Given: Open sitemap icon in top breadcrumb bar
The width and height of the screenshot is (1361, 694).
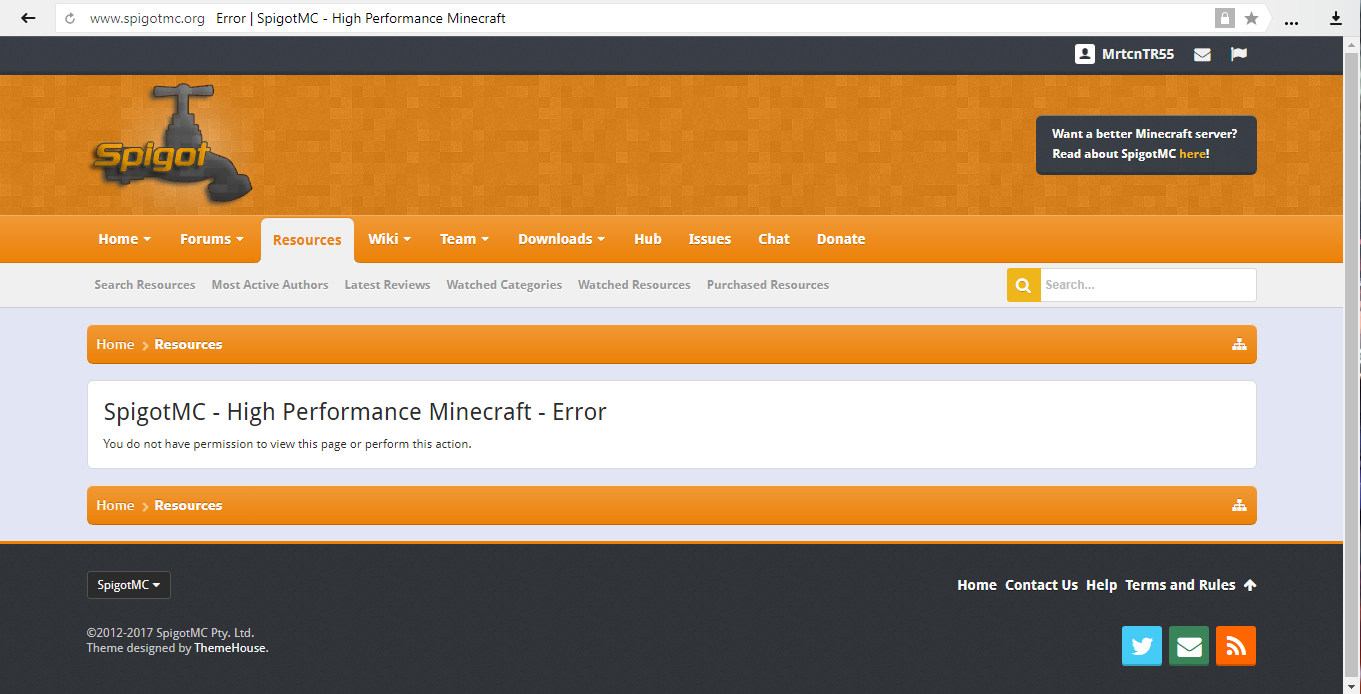Looking at the screenshot, I should 1239,344.
